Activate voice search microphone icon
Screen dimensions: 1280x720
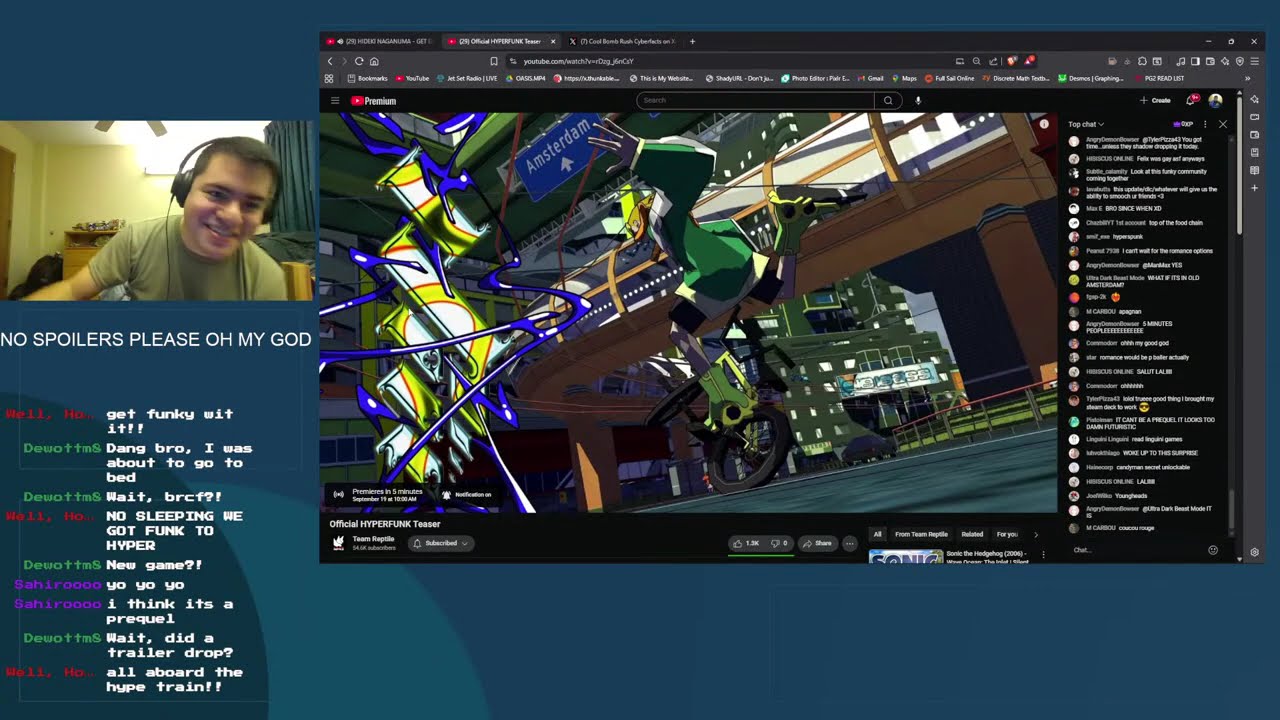918,100
